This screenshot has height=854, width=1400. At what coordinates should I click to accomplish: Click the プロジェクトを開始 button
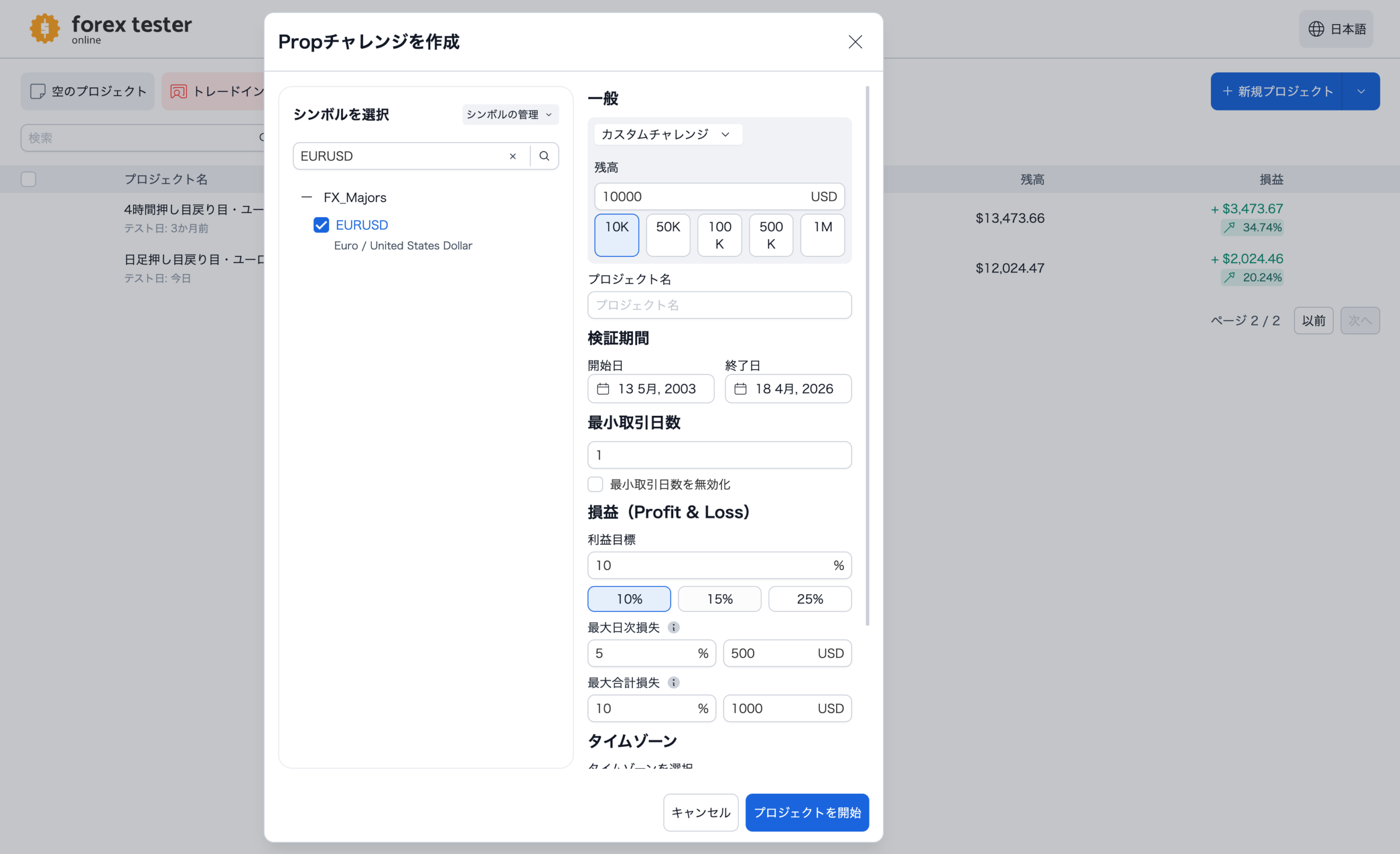click(806, 812)
